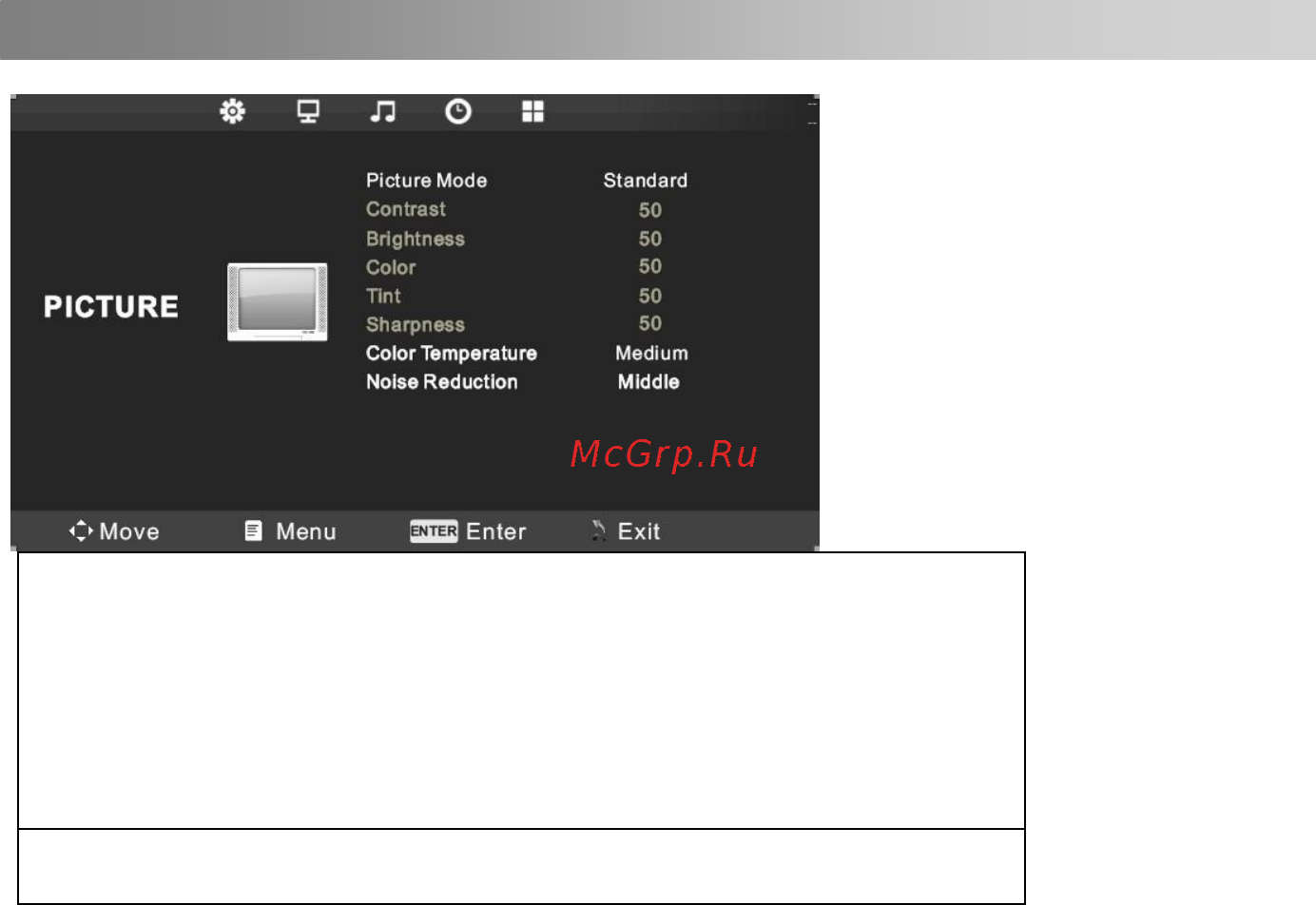The image size is (1316, 905).
Task: Change the Medium color temperature value
Action: pyautogui.click(x=651, y=354)
